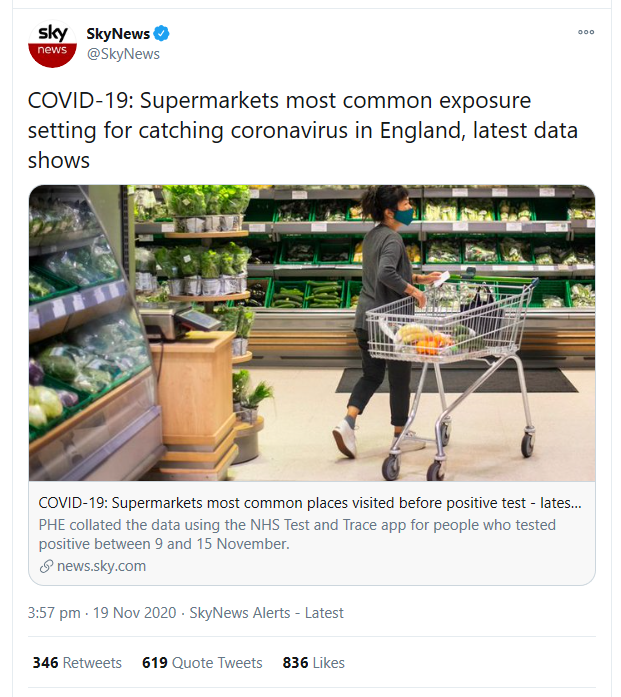The height and width of the screenshot is (697, 621).
Task: Open the tweet's three-dot more menu
Action: [x=586, y=32]
